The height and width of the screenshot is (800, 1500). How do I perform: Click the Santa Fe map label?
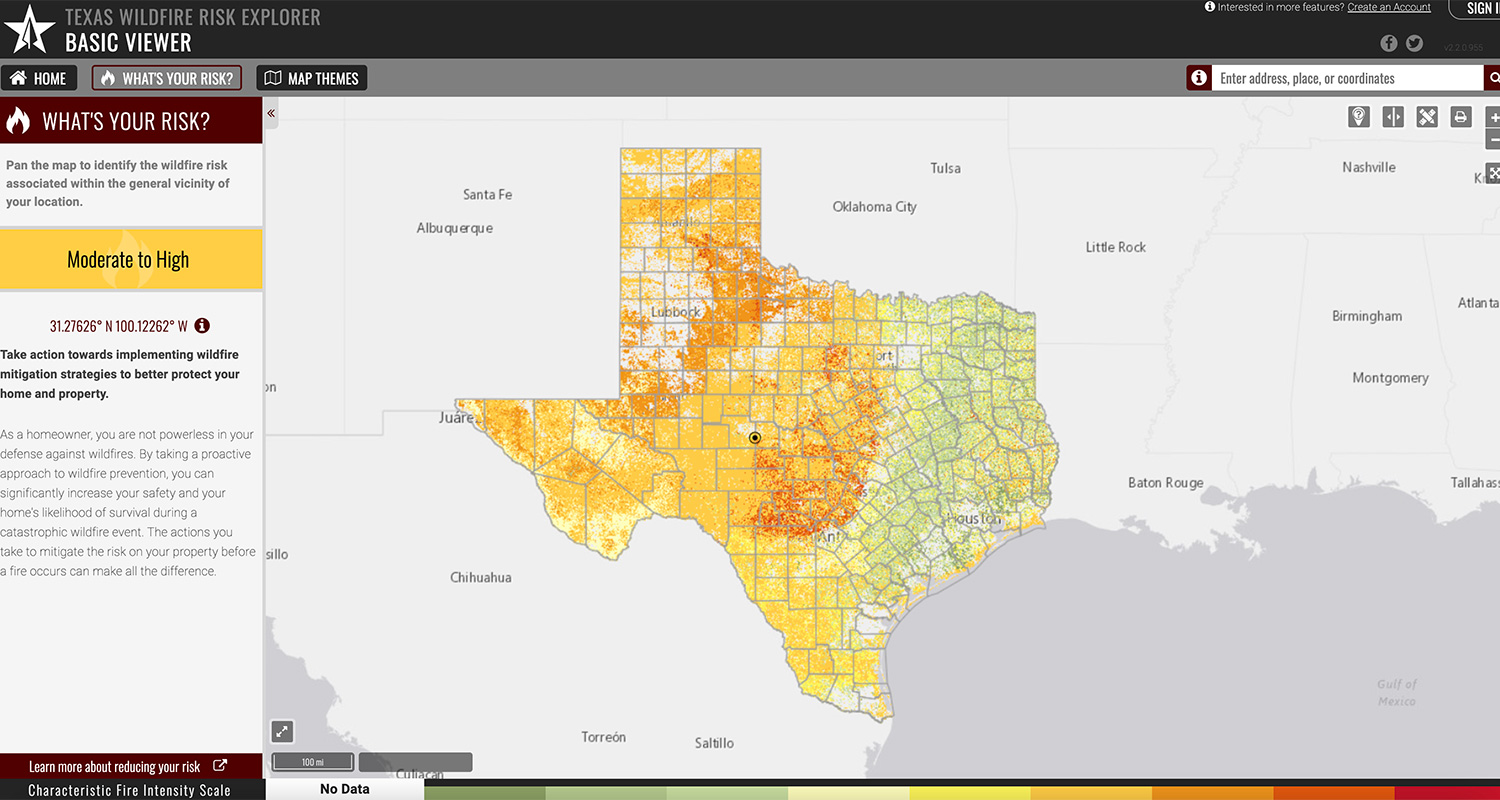click(x=487, y=195)
